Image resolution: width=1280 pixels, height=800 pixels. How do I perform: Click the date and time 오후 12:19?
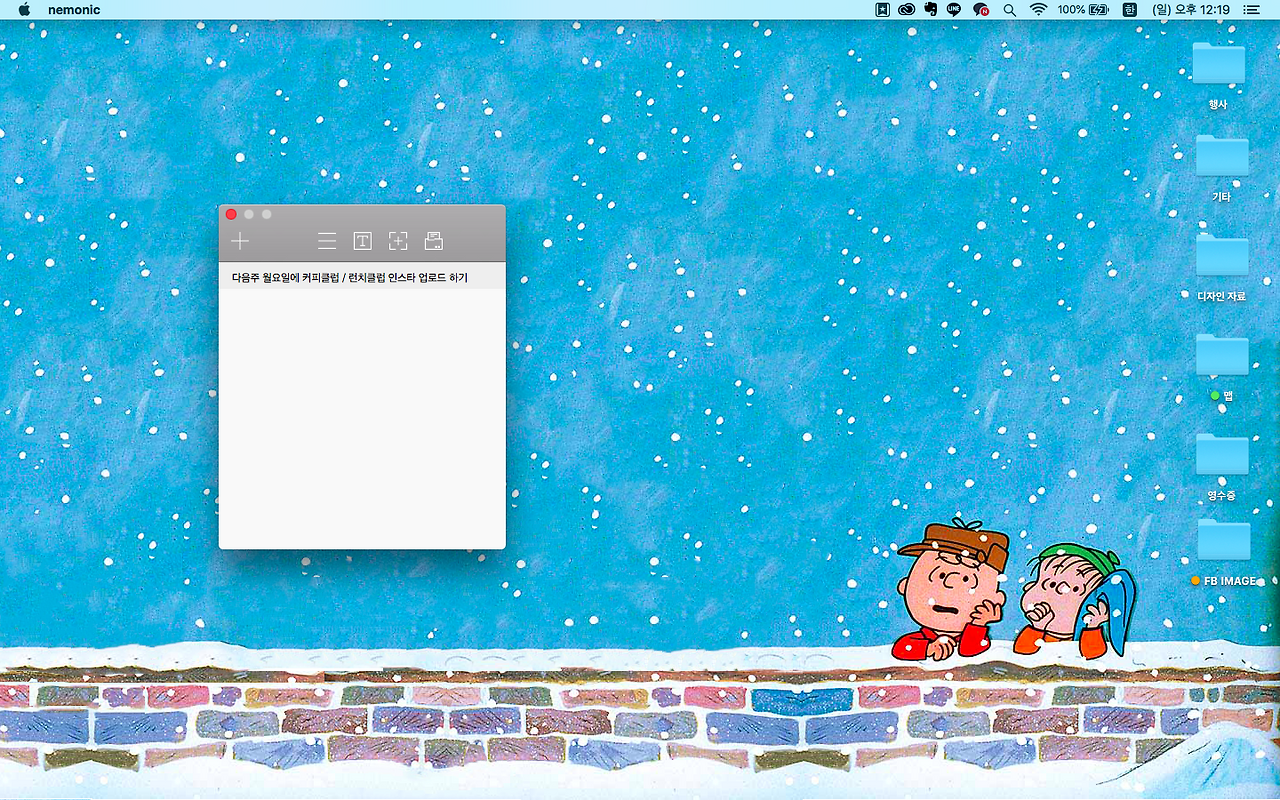pos(1190,9)
